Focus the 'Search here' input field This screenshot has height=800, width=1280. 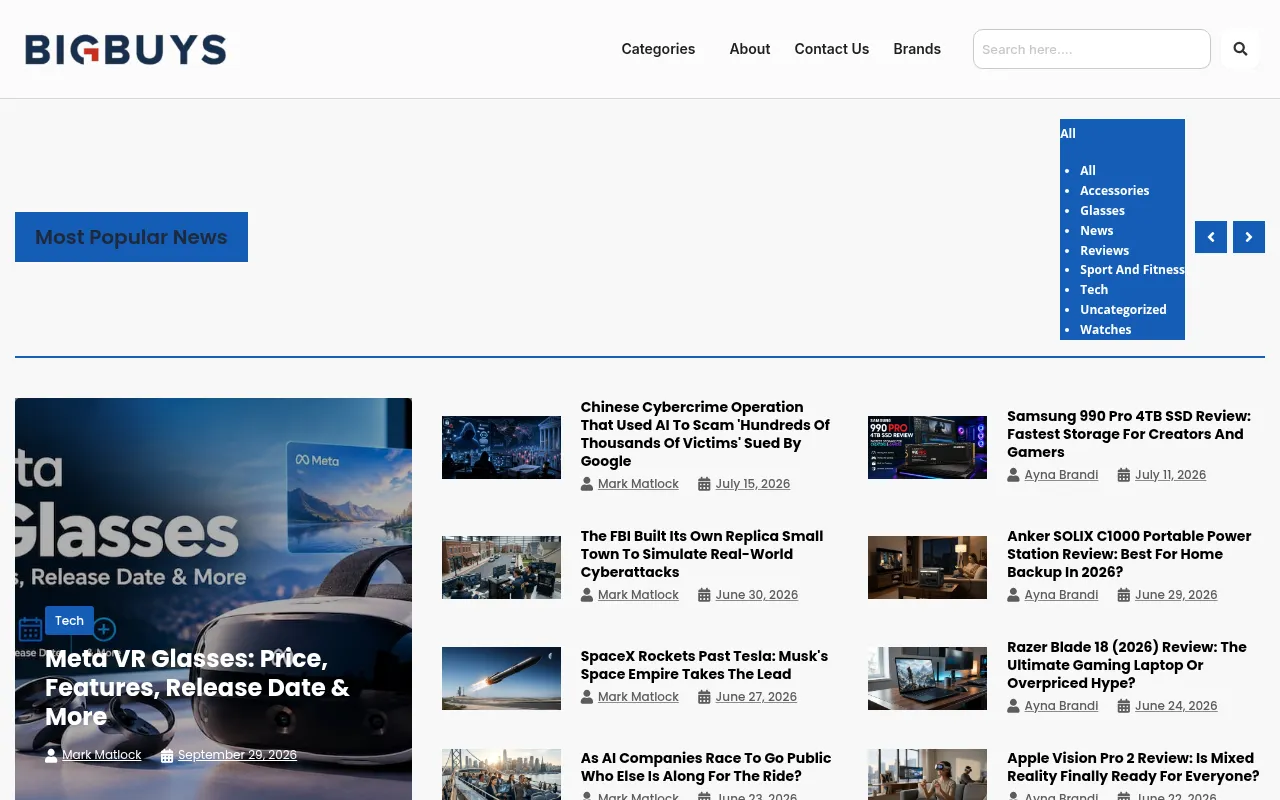1092,49
